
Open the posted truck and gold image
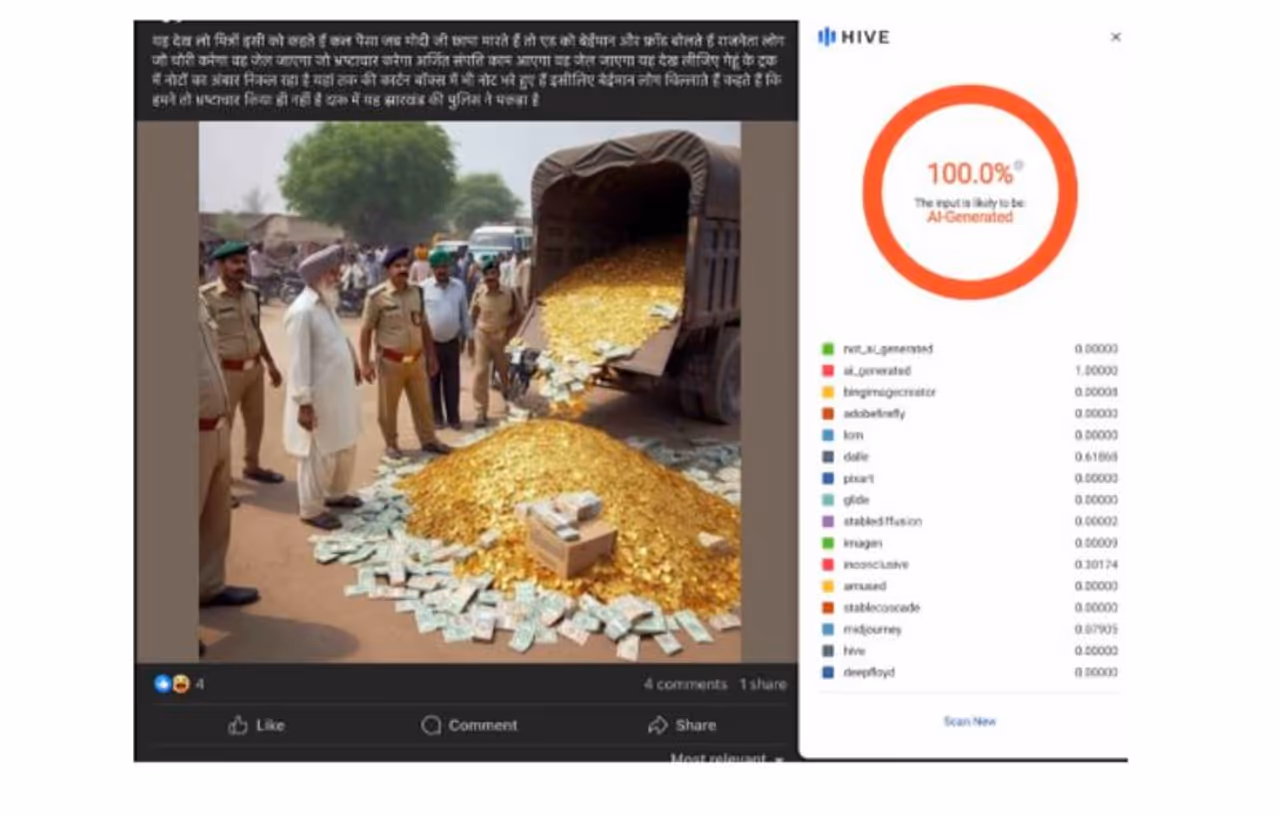tap(469, 391)
